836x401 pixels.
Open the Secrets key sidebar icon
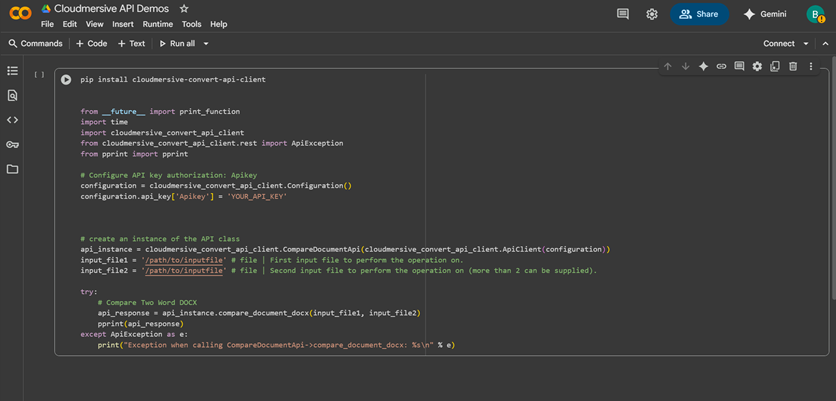coord(12,145)
